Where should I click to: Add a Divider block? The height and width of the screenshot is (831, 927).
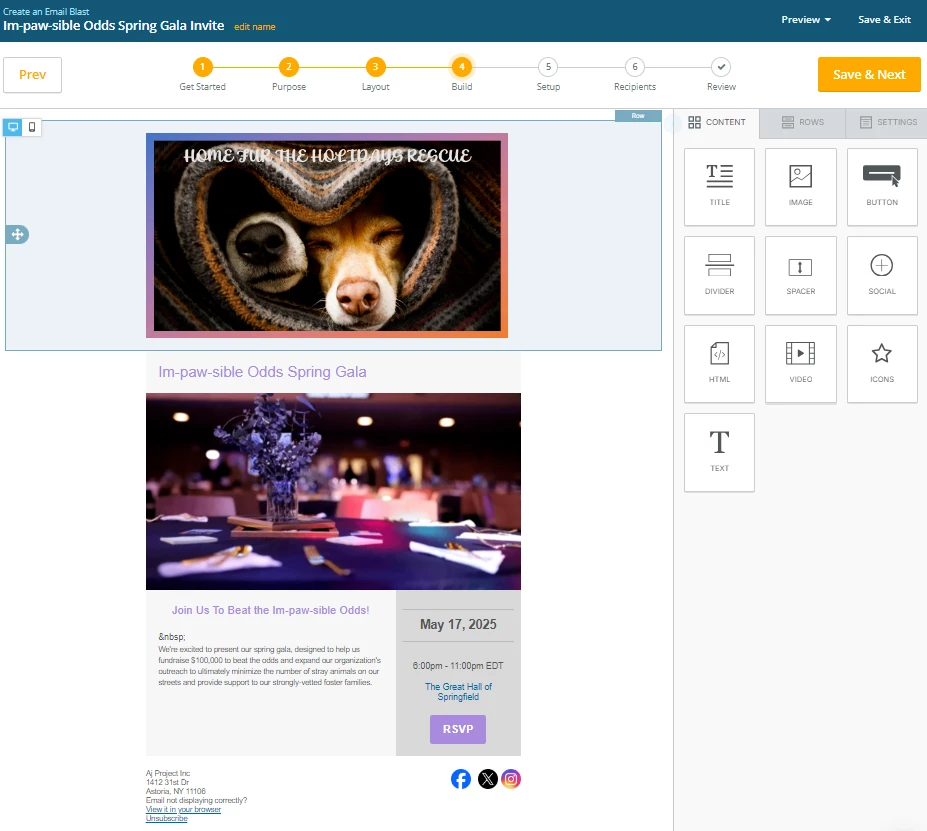718,275
